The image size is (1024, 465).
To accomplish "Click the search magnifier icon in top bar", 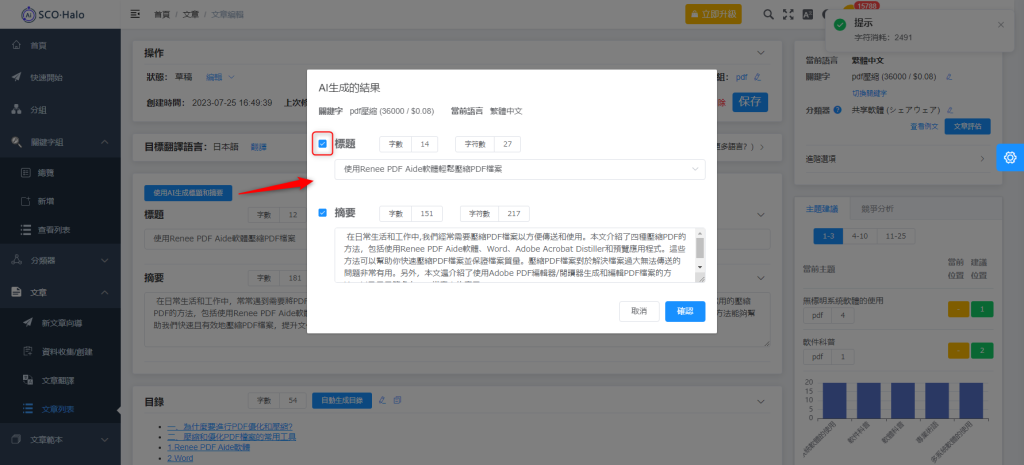I will click(769, 14).
